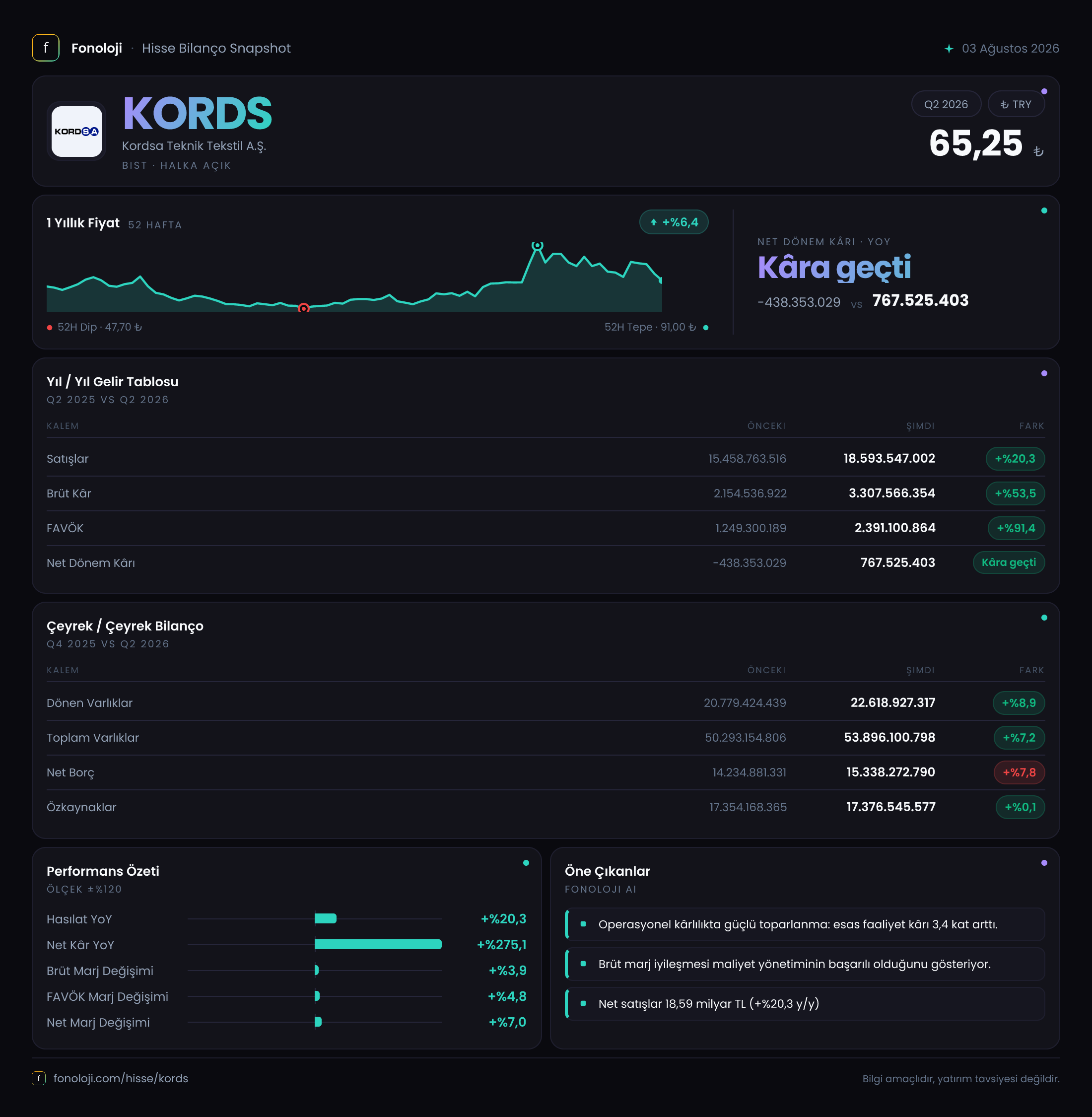
Task: Click the Fonoloji brand name
Action: (x=96, y=48)
